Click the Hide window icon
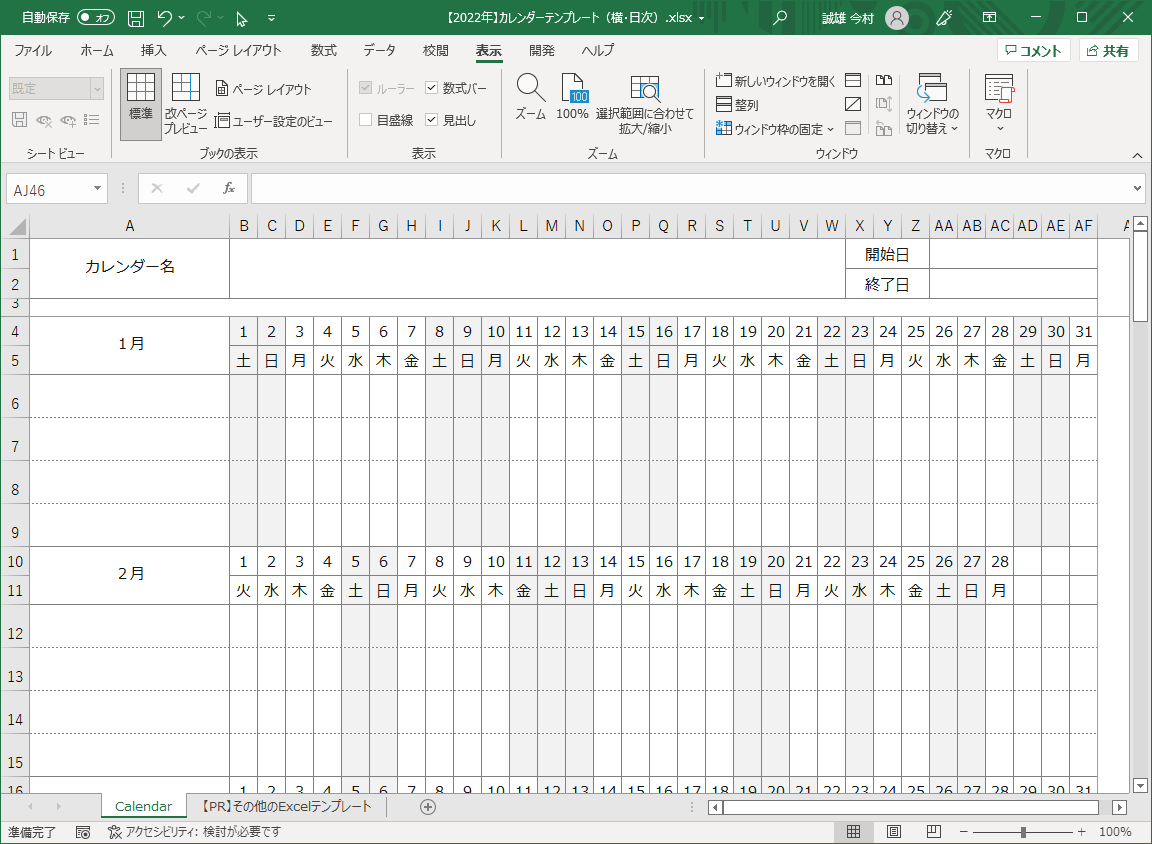Viewport: 1152px width, 844px height. coord(853,104)
